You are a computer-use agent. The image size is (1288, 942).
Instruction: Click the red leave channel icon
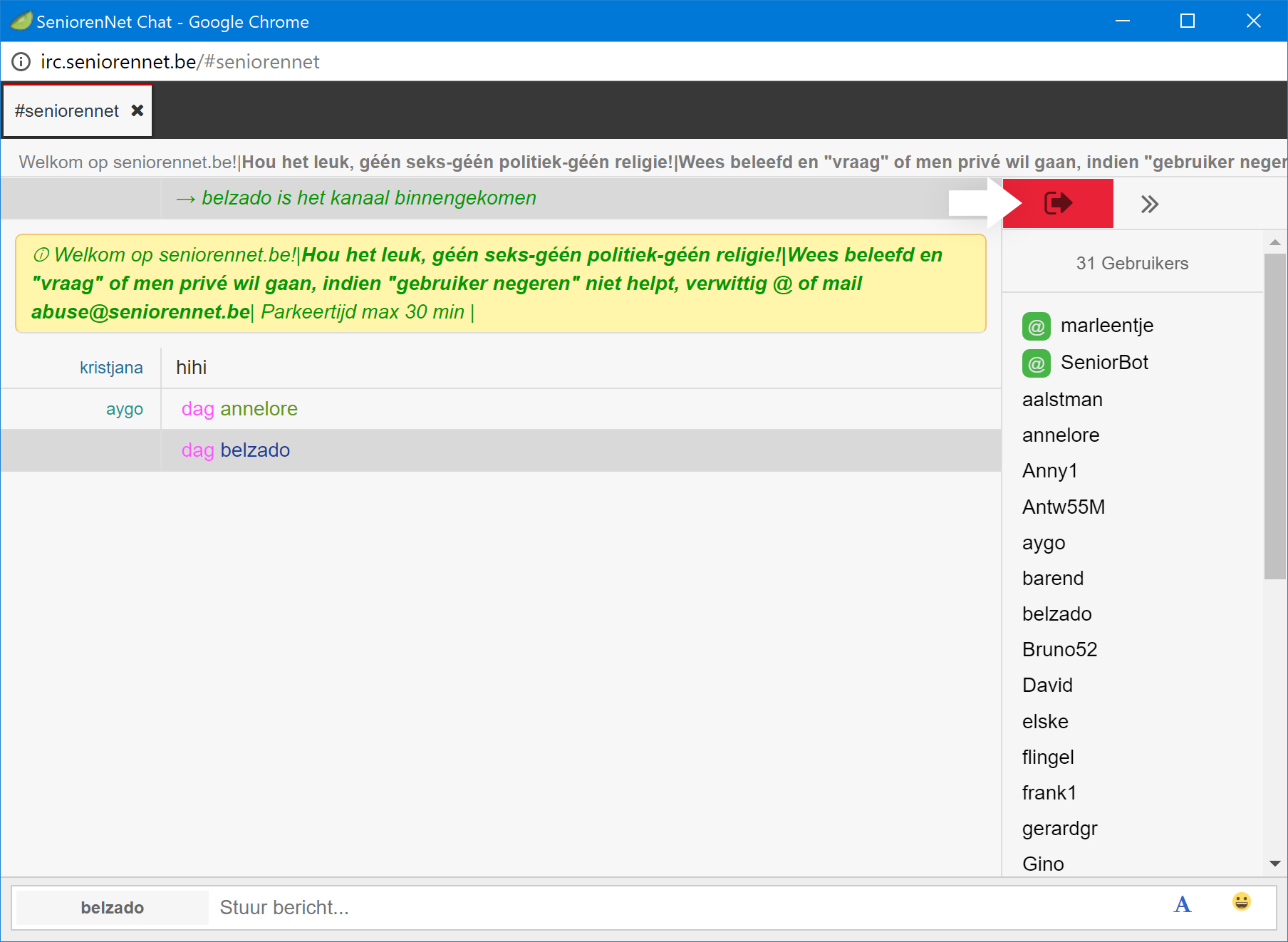point(1058,204)
